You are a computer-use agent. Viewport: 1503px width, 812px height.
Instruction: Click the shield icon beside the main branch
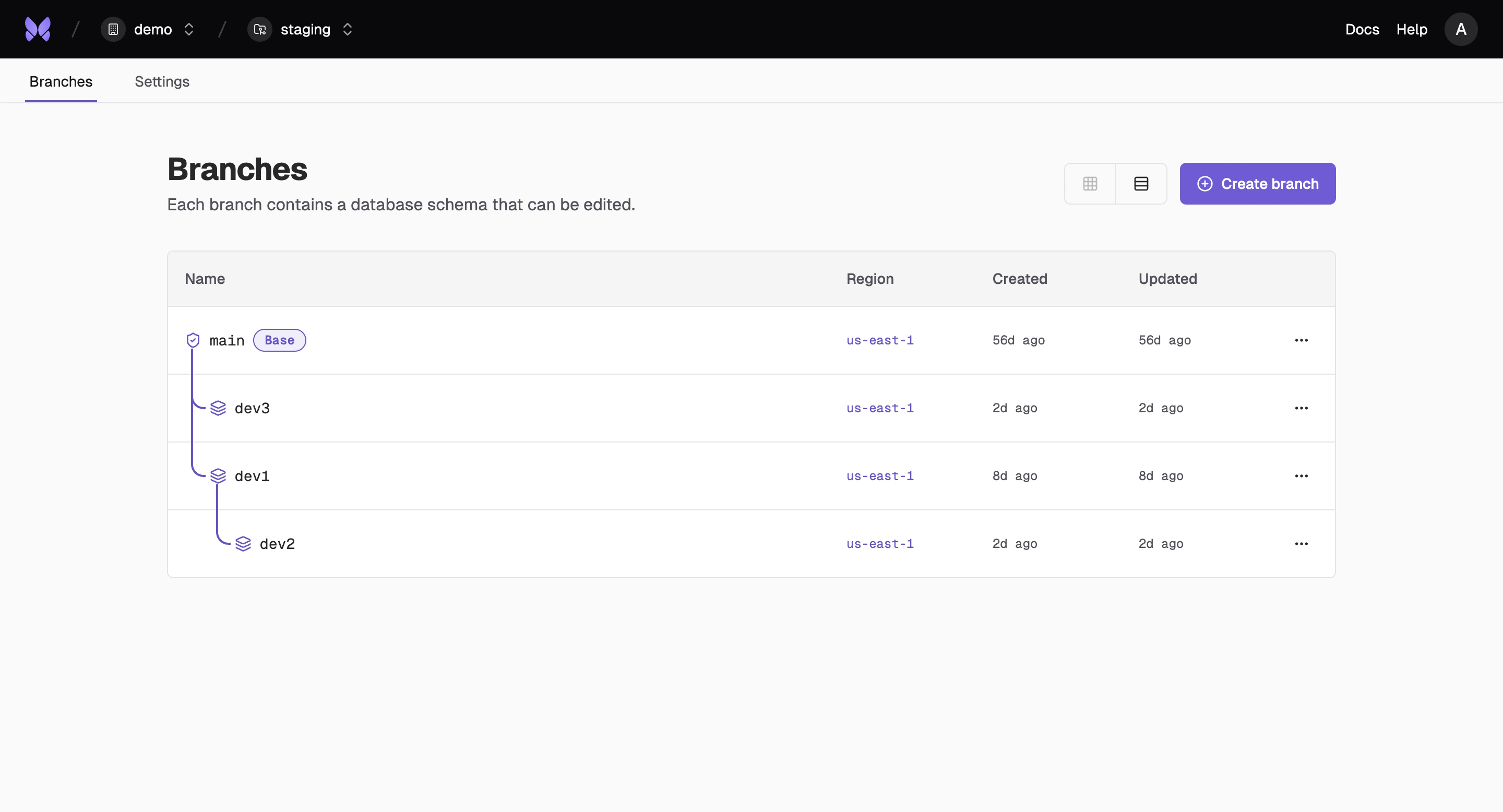pyautogui.click(x=193, y=340)
